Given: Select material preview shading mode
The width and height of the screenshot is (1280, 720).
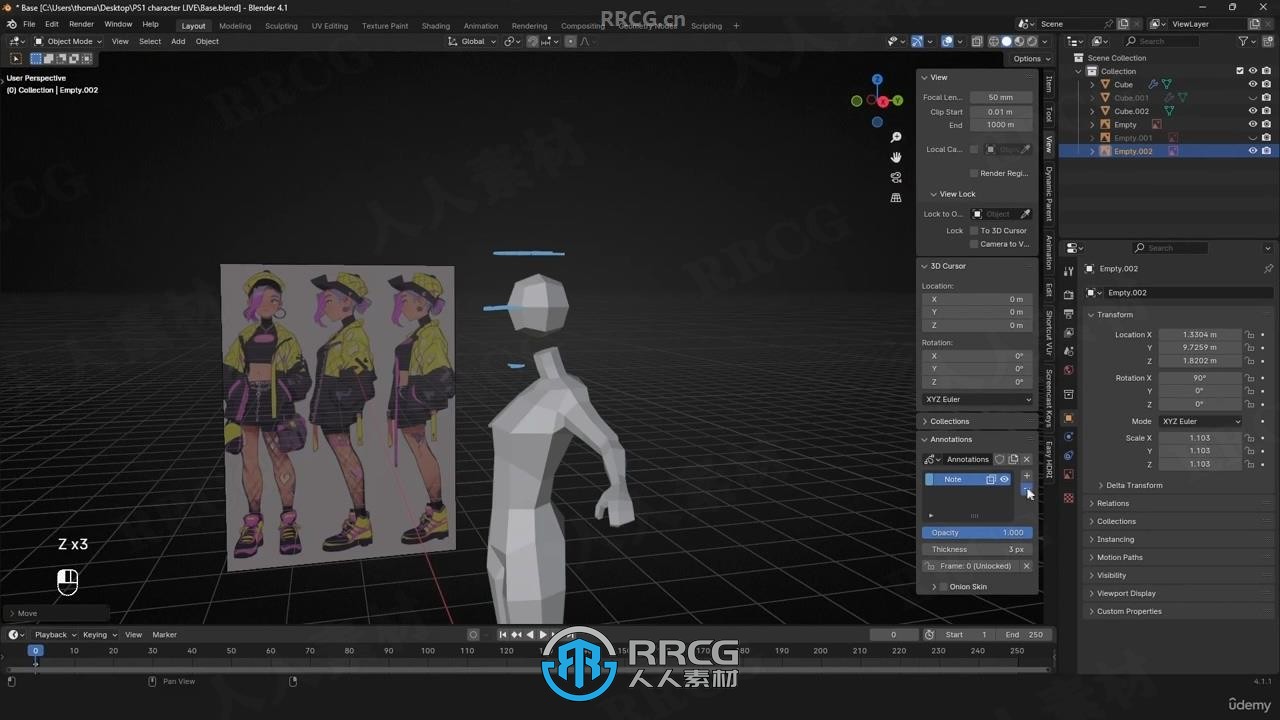Looking at the screenshot, I should 1020,41.
